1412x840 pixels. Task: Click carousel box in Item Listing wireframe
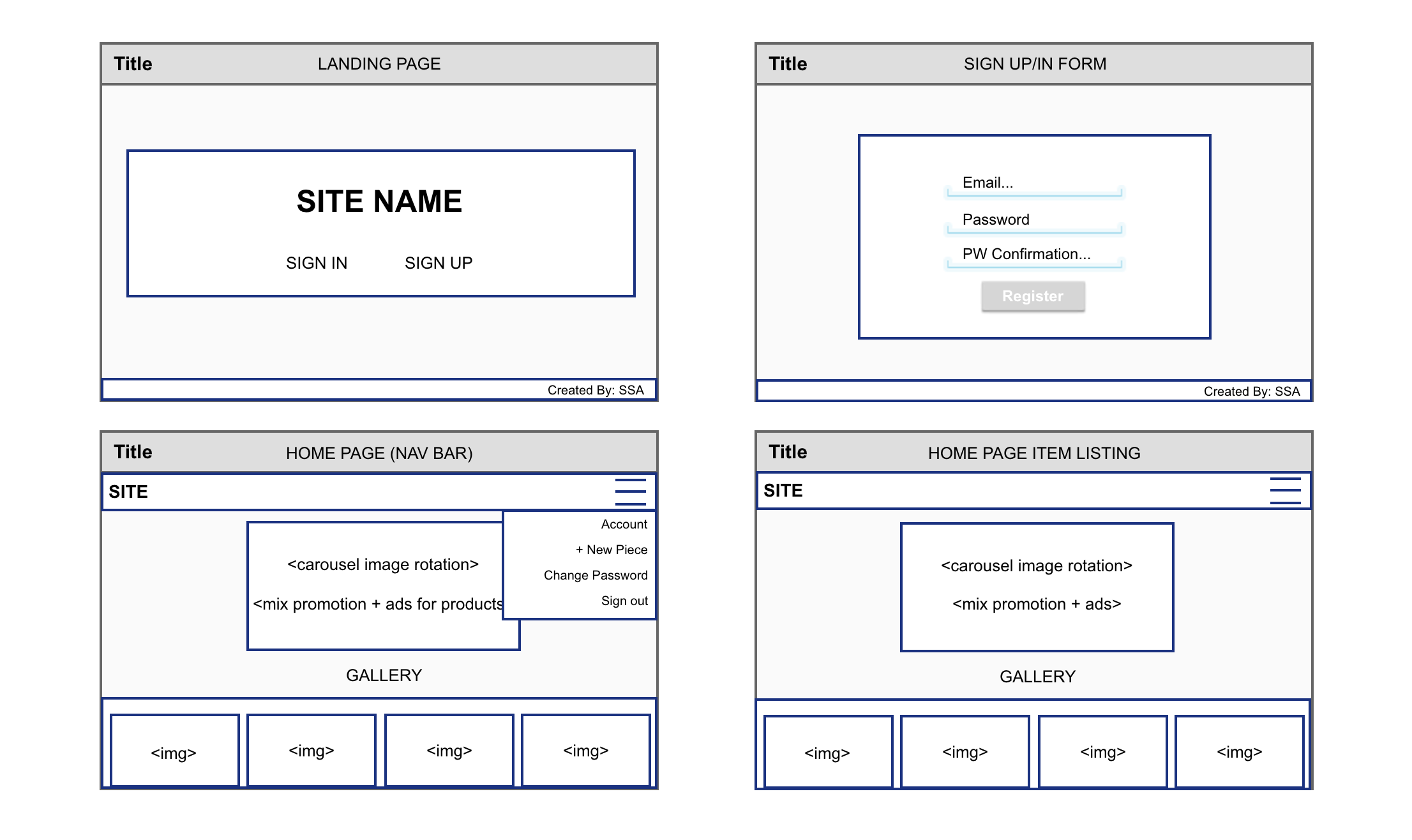(x=1037, y=587)
